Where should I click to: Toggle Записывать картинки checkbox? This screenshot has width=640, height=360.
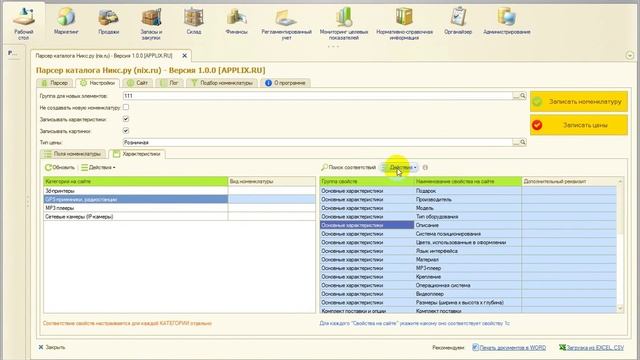coord(126,131)
